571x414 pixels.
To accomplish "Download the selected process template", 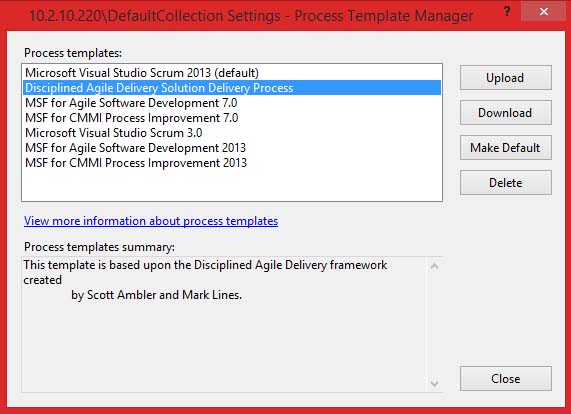I will pyautogui.click(x=505, y=113).
